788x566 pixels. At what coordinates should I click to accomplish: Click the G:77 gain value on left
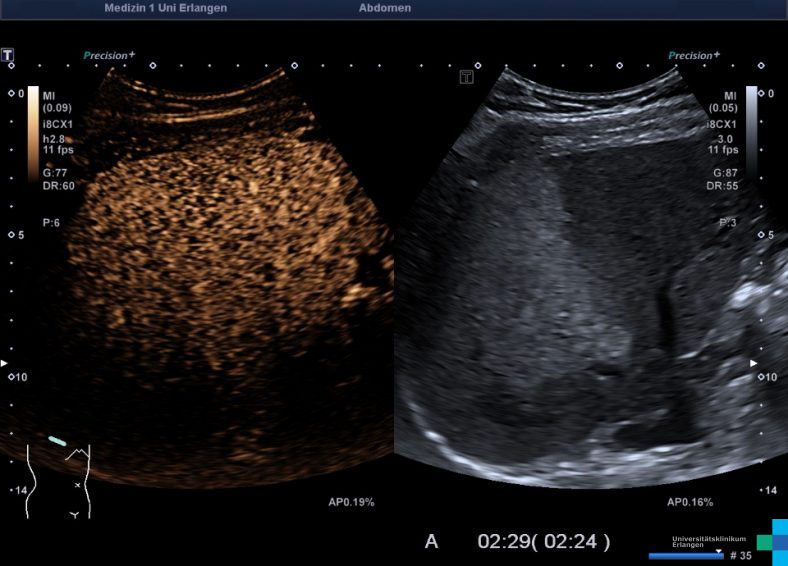pyautogui.click(x=57, y=173)
